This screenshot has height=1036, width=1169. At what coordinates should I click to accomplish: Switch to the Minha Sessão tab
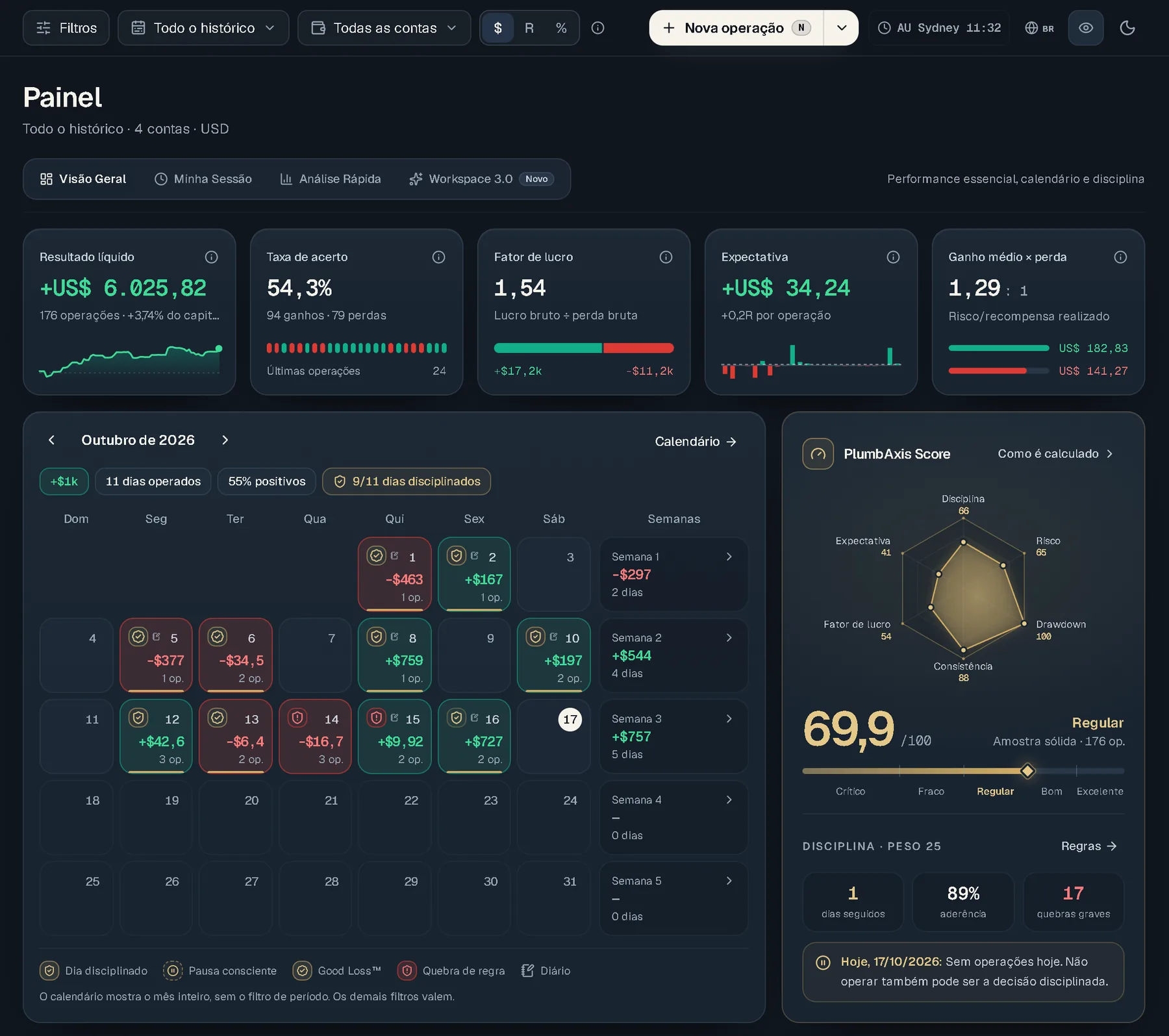[x=203, y=179]
